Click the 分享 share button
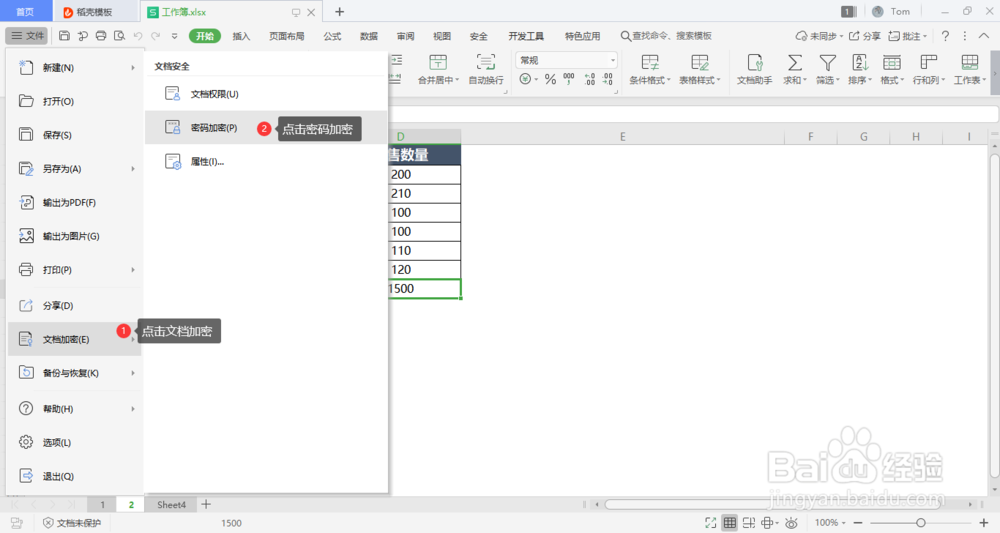The width and height of the screenshot is (1000, 533). point(864,36)
